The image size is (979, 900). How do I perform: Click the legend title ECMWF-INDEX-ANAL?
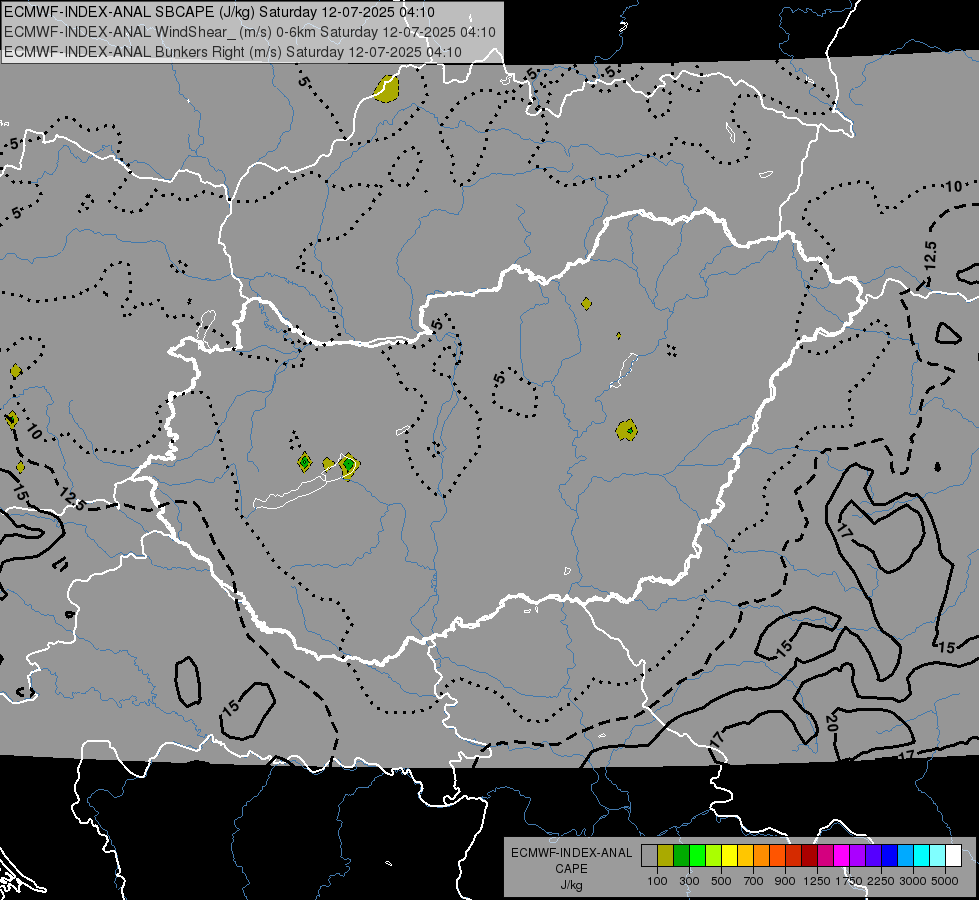pos(571,853)
